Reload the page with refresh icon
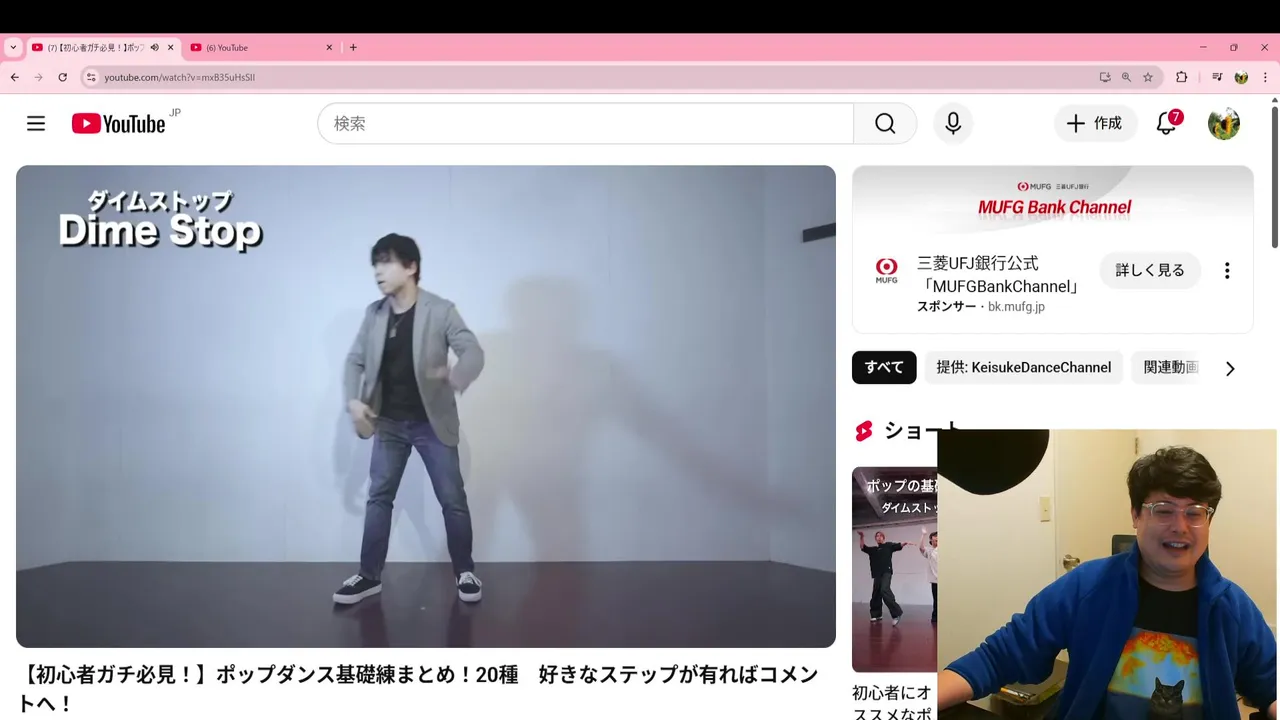Image resolution: width=1280 pixels, height=720 pixels. (x=62, y=77)
